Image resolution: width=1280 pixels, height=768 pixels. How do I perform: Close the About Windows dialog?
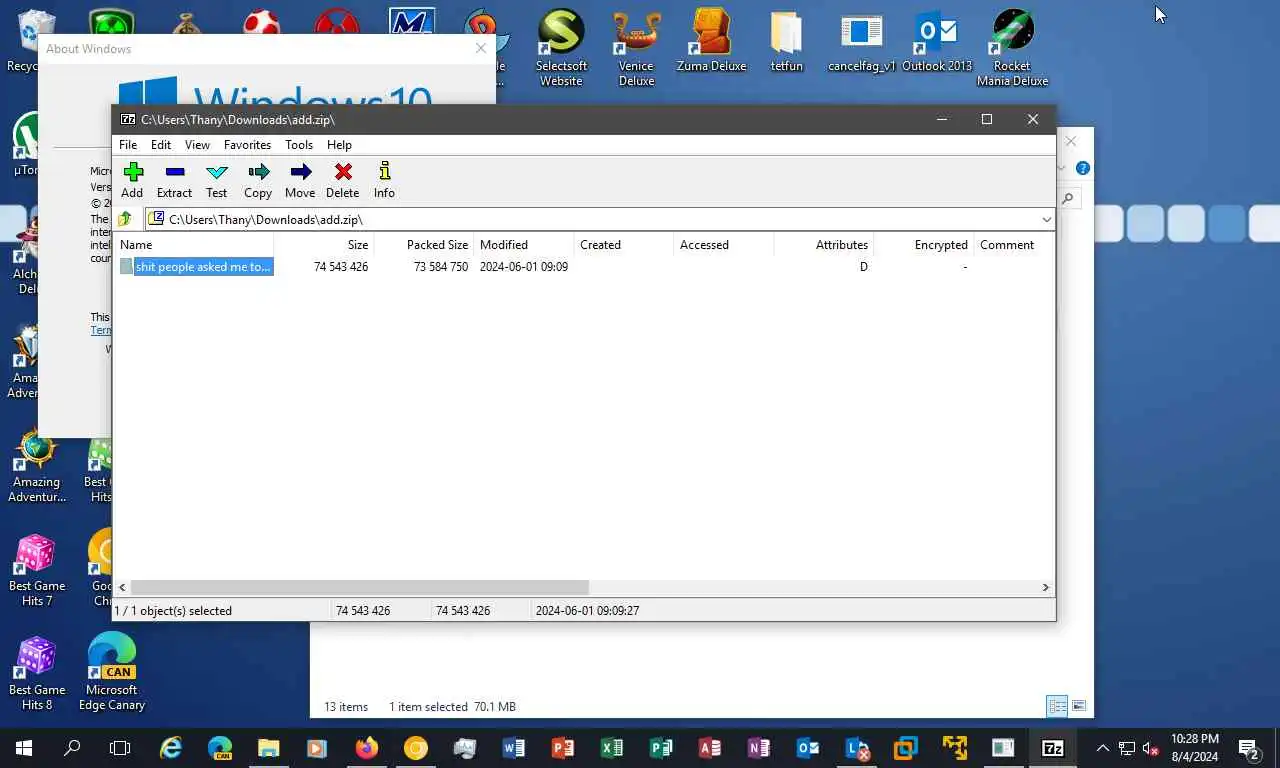tap(481, 48)
